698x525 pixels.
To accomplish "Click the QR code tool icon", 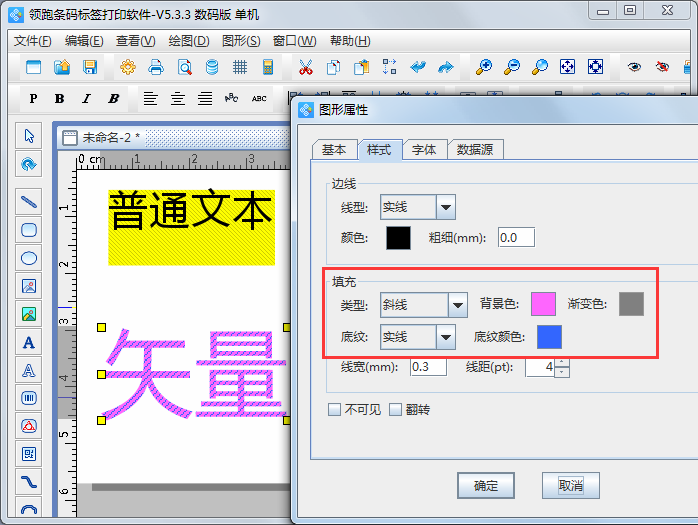I will [x=29, y=454].
